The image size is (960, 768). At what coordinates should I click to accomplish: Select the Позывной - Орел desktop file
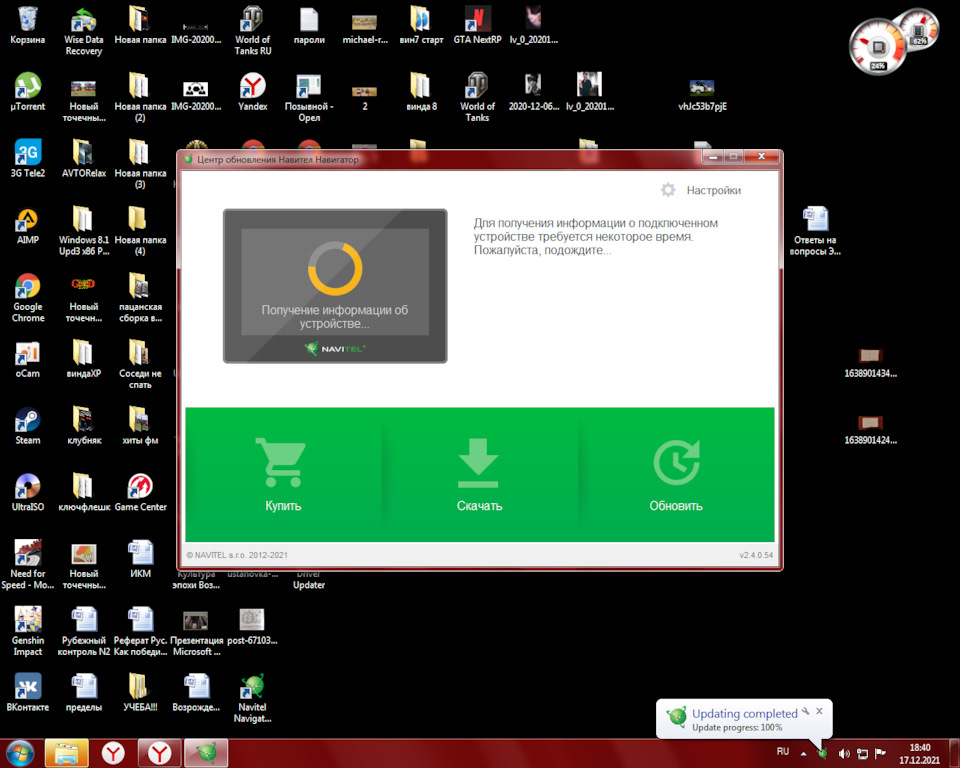point(309,98)
